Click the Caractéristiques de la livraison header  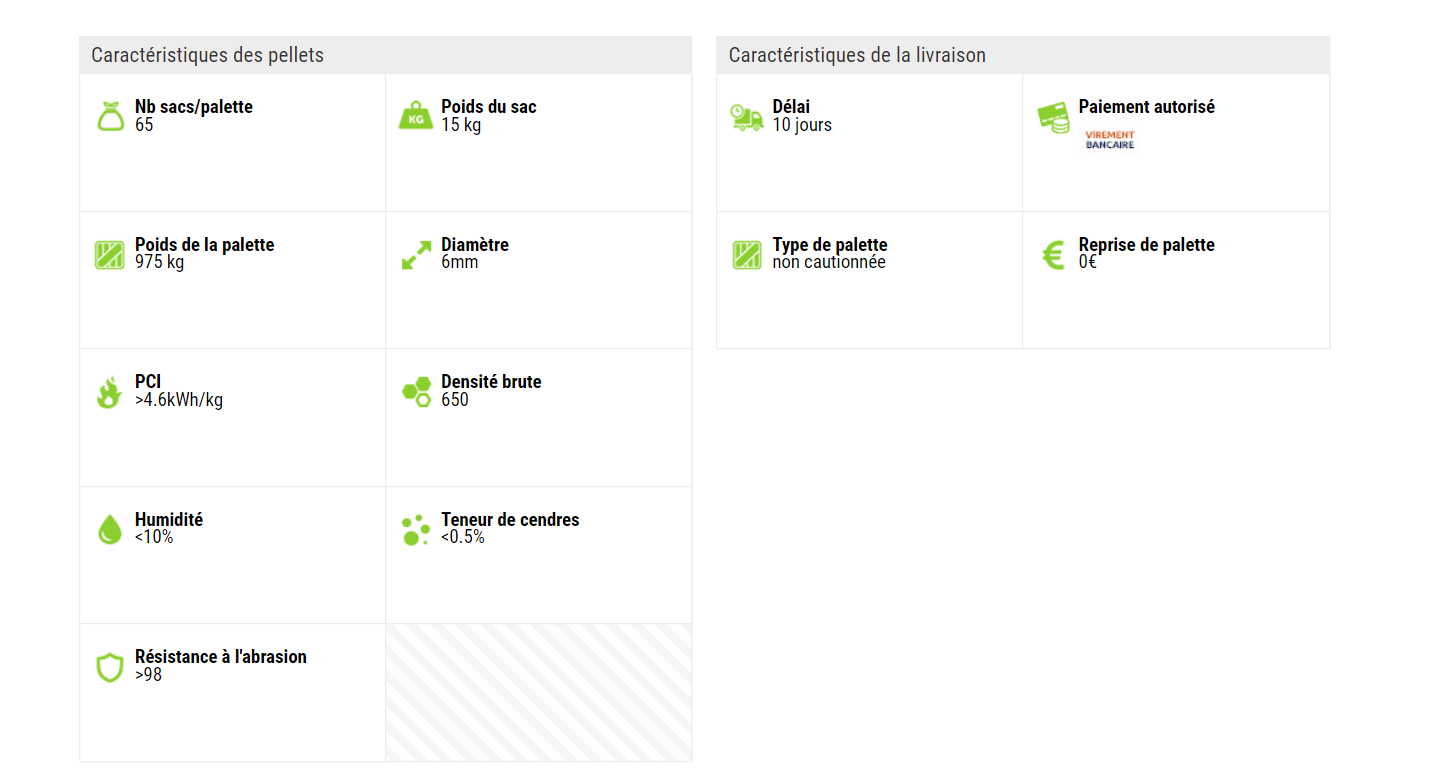[x=857, y=55]
